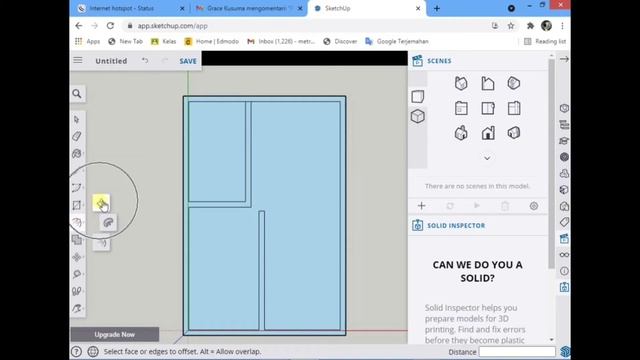This screenshot has width=640, height=360.
Task: Bookmark this page with star
Action: tap(511, 26)
